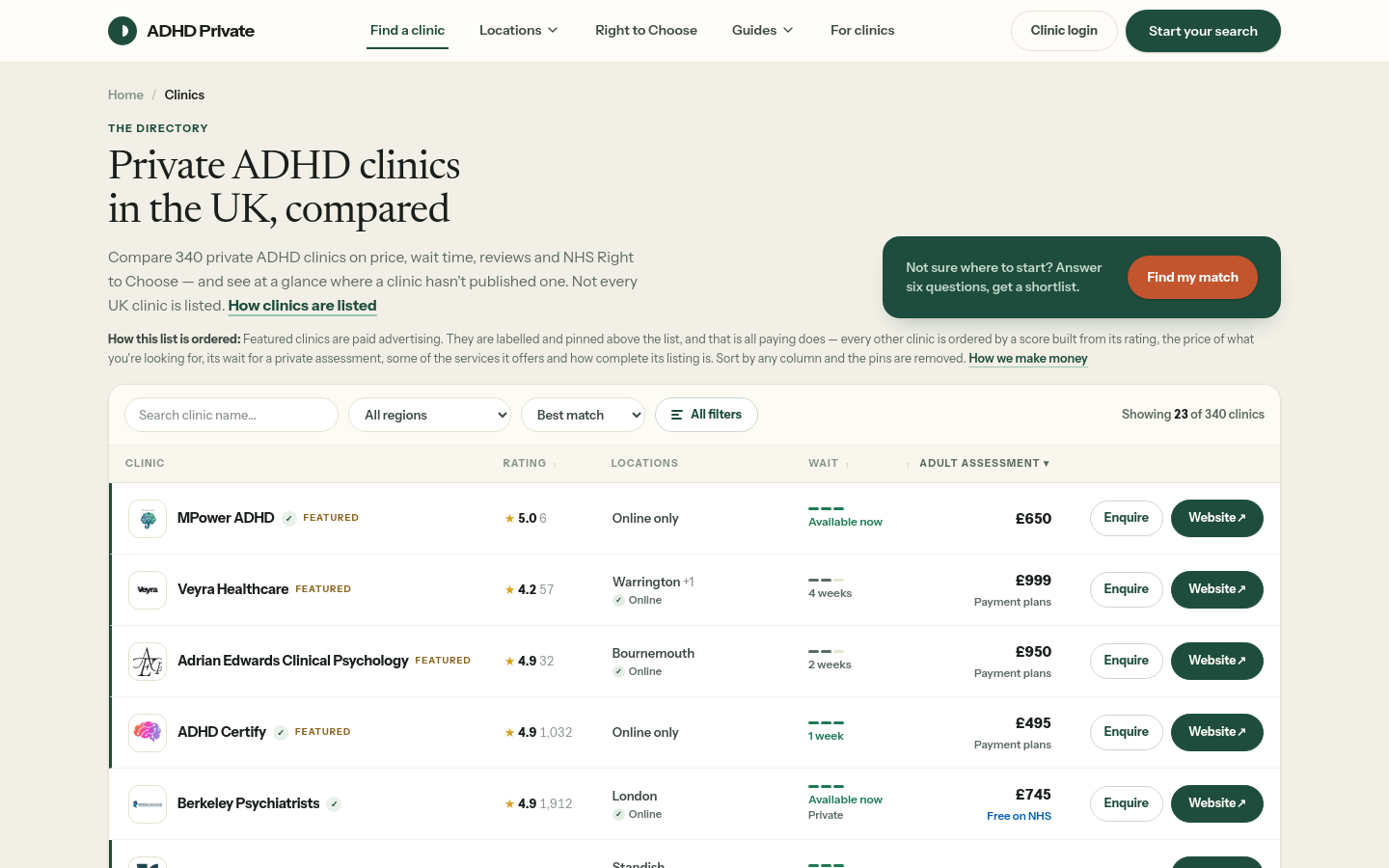This screenshot has width=1389, height=868.
Task: Click the Free on NHS link for Berkeley
Action: 1019,816
